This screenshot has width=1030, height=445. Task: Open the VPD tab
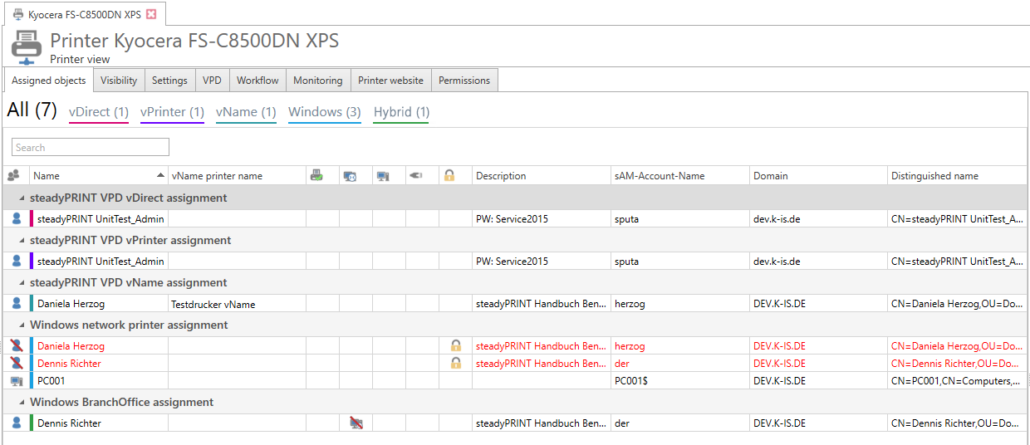(212, 80)
